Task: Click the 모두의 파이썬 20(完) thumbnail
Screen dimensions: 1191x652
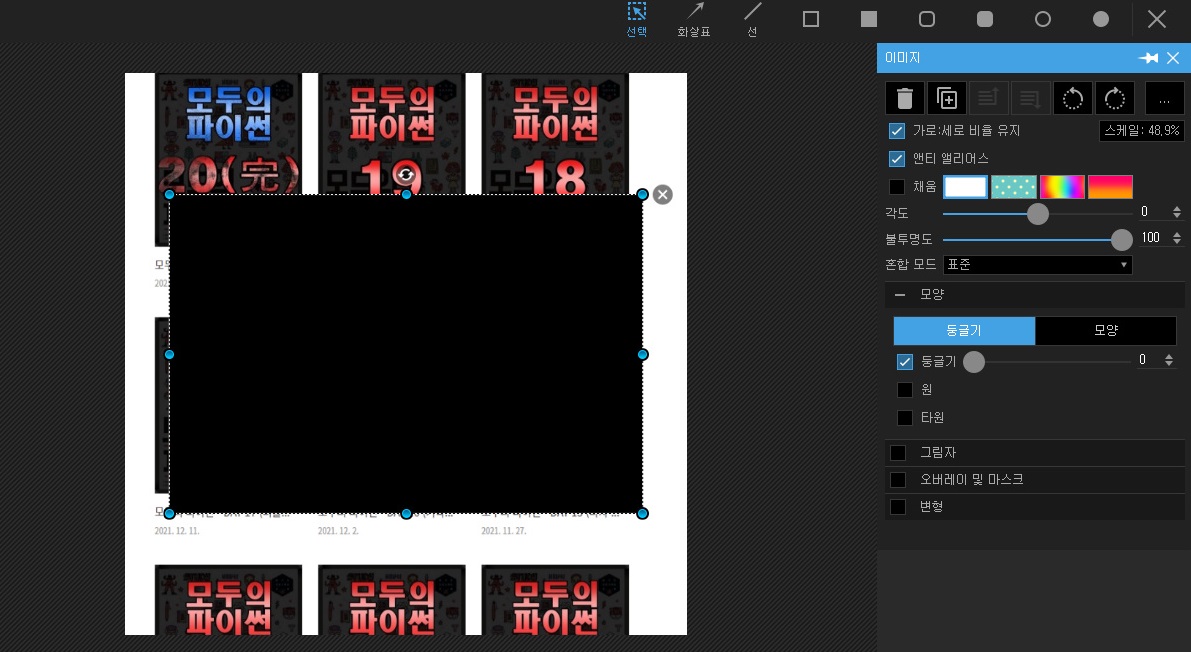Action: tap(228, 133)
